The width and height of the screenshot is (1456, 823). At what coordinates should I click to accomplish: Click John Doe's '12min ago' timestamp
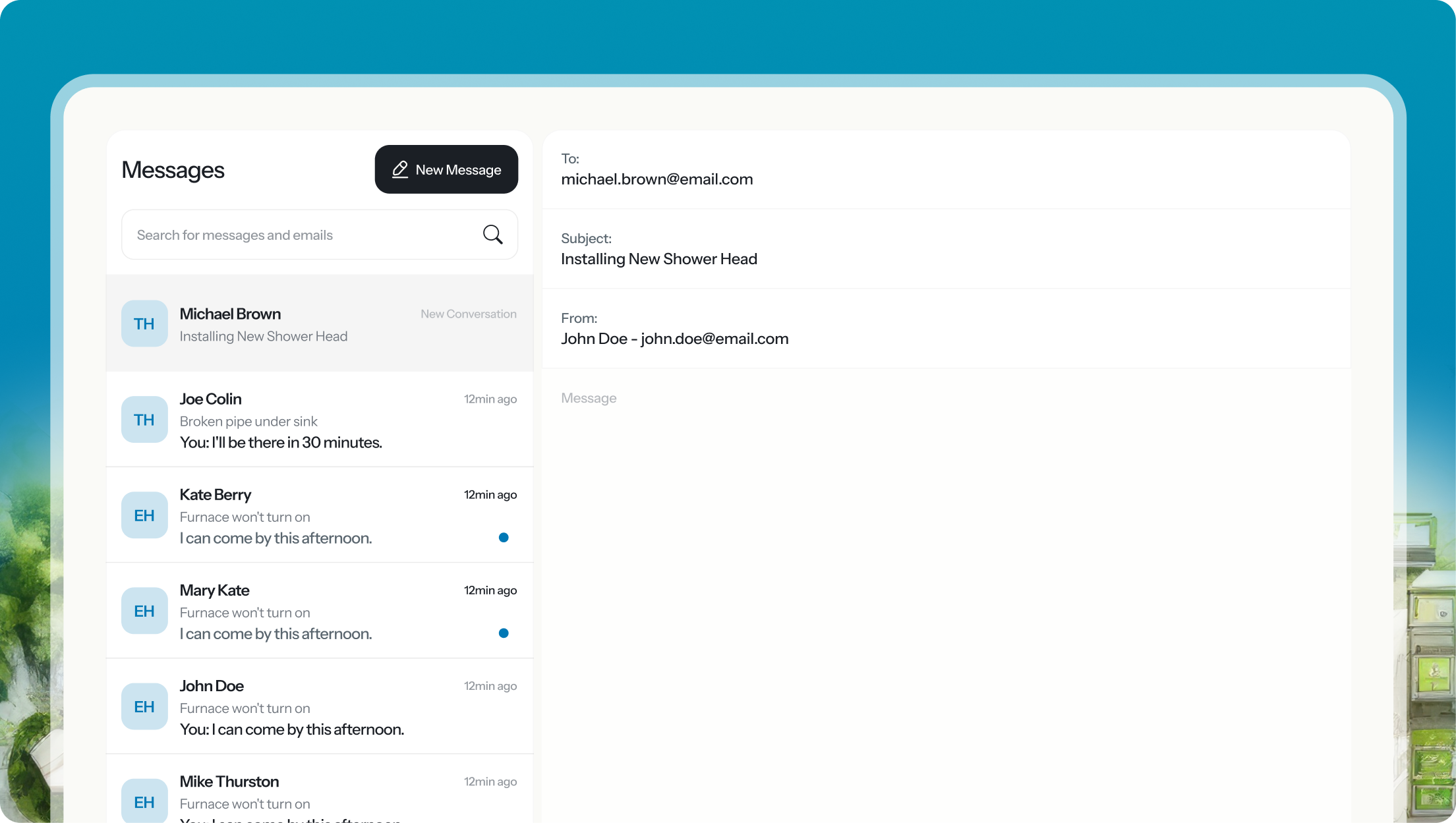[x=490, y=686]
